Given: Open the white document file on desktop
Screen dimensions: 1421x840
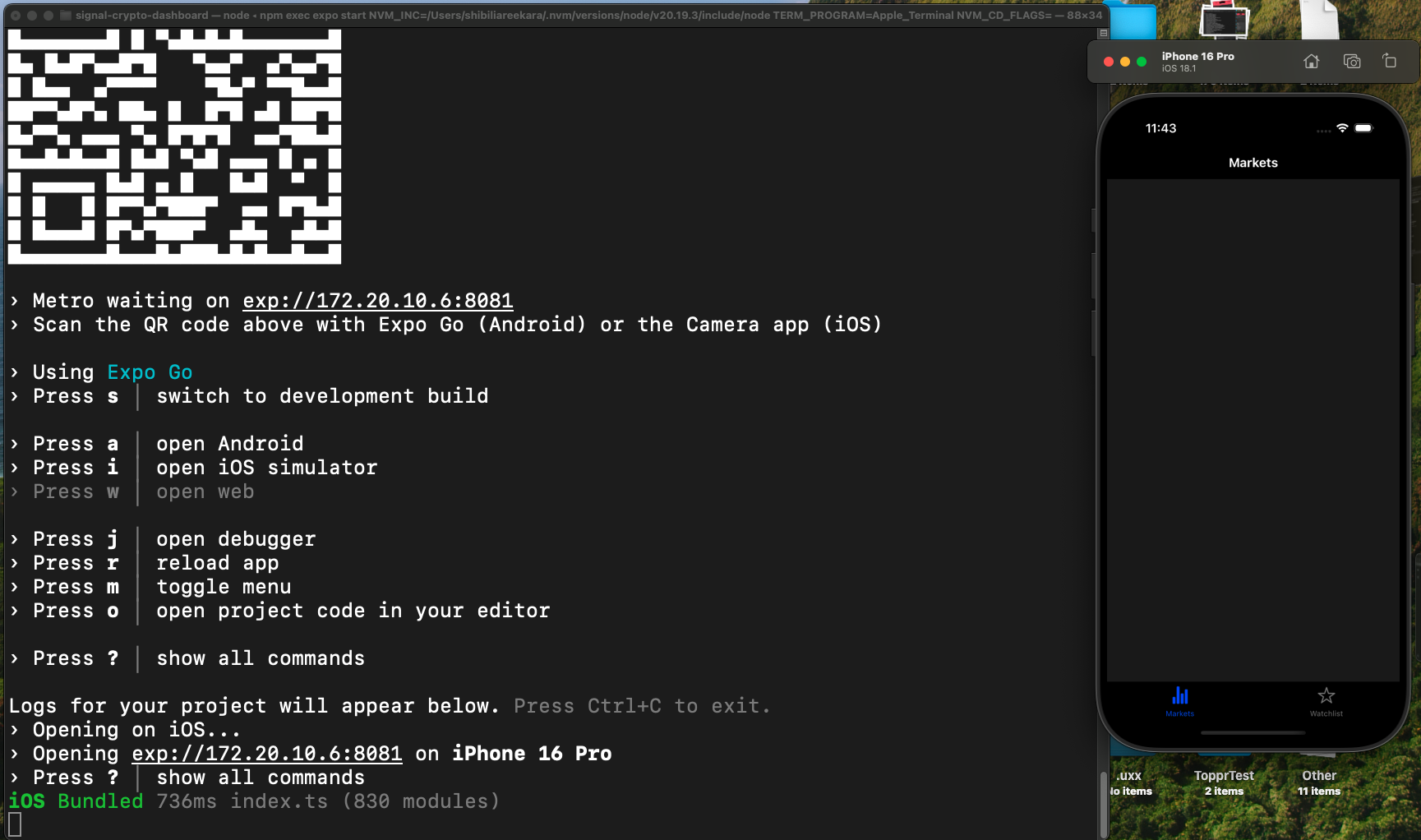Looking at the screenshot, I should [x=1319, y=20].
